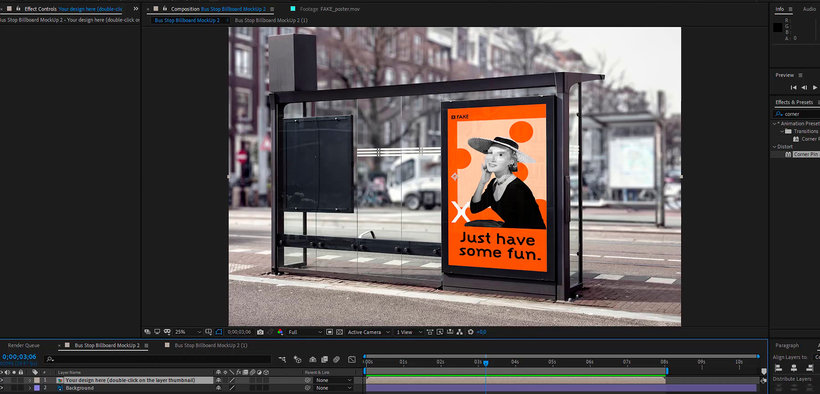This screenshot has width=820, height=394.
Task: Select the Info panel tab
Action: tap(779, 9)
